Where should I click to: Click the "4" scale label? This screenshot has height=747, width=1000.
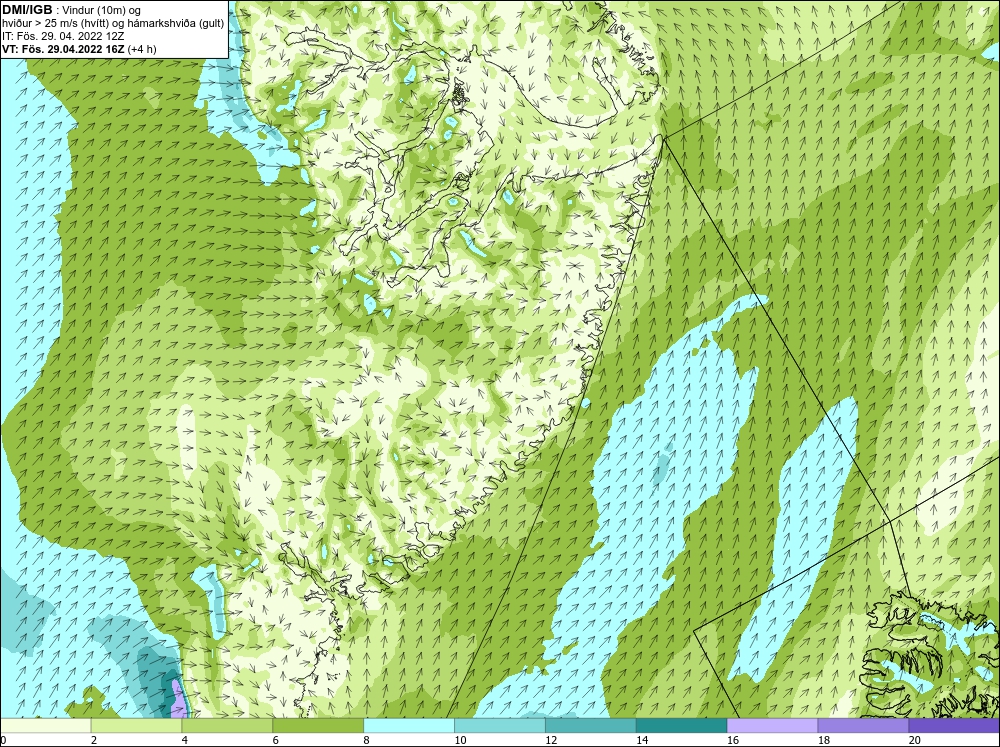[185, 740]
